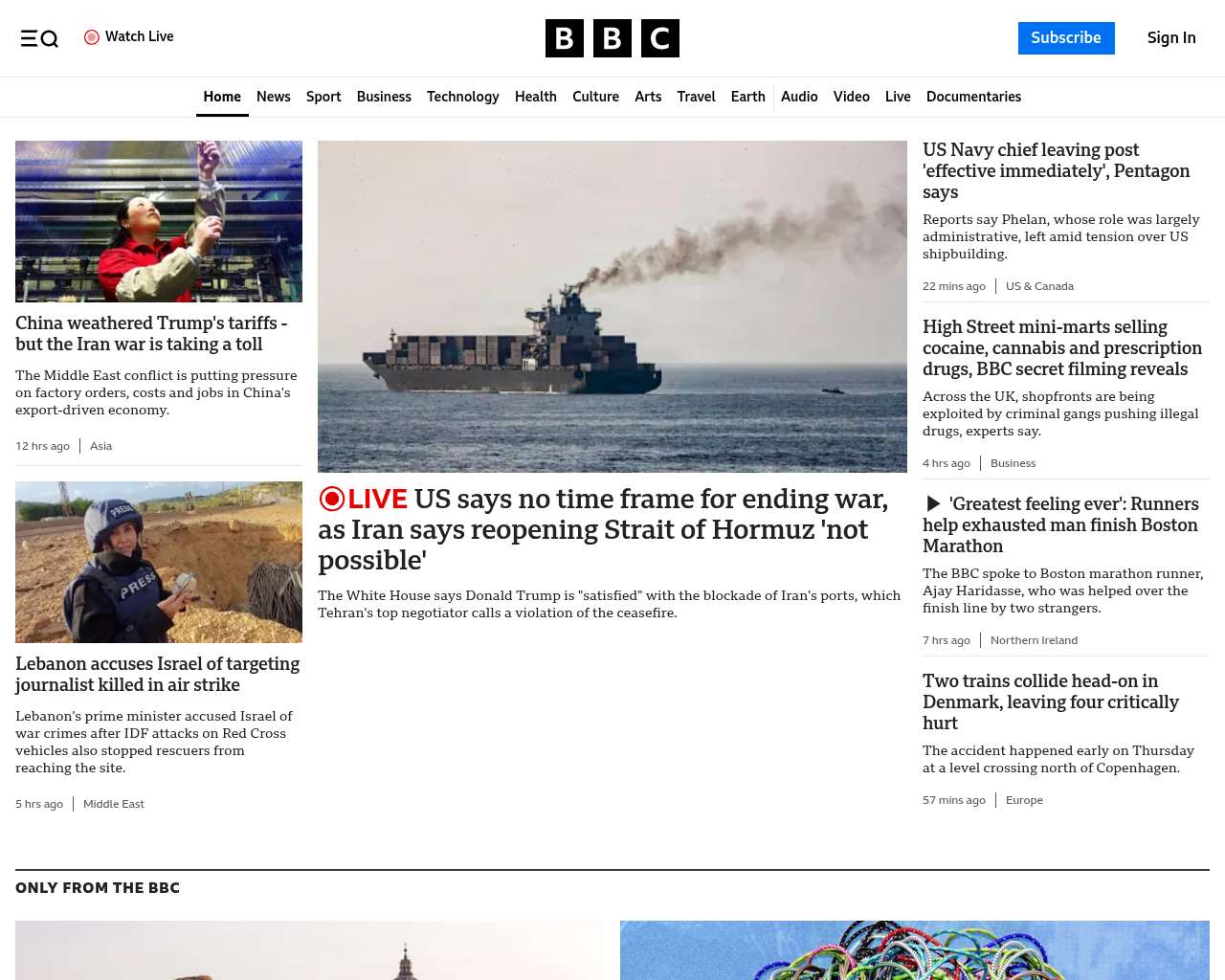Viewport: 1225px width, 980px height.
Task: Open US Navy chief leaving post story
Action: pos(1057,170)
